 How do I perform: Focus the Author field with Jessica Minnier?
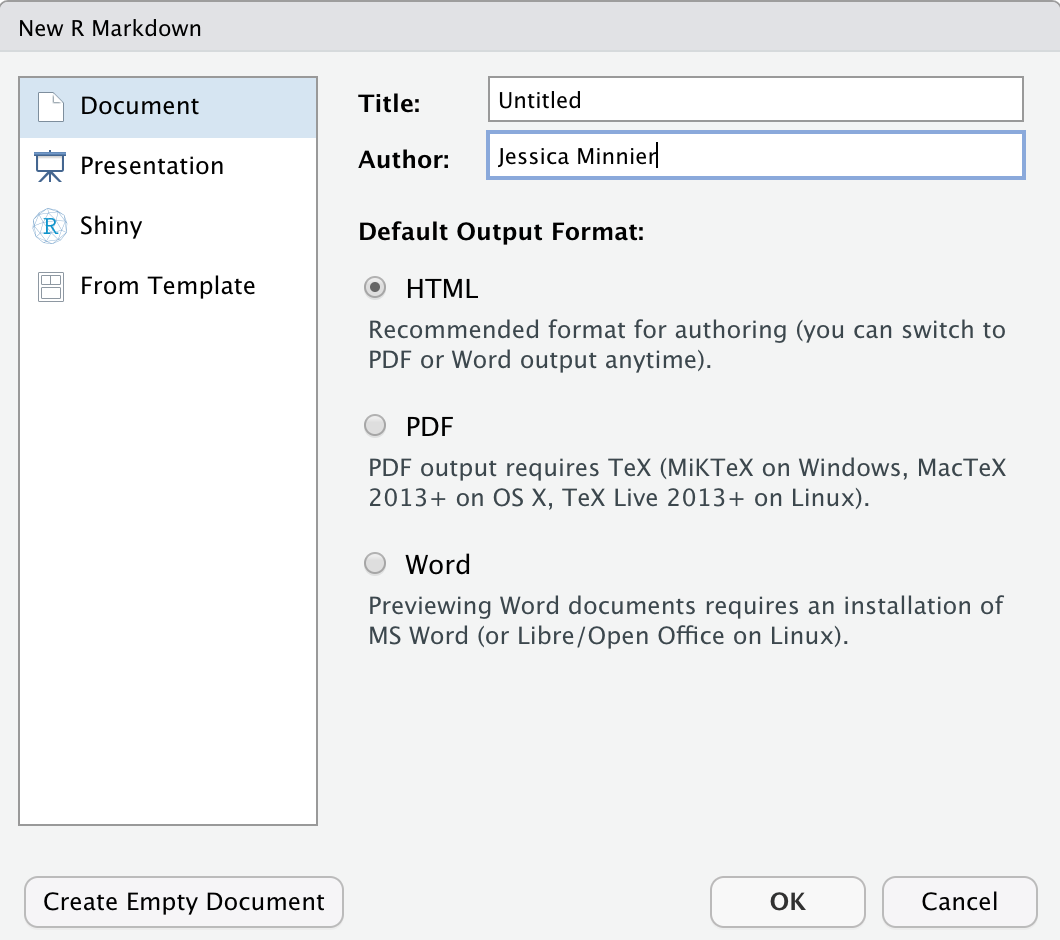pyautogui.click(x=755, y=156)
